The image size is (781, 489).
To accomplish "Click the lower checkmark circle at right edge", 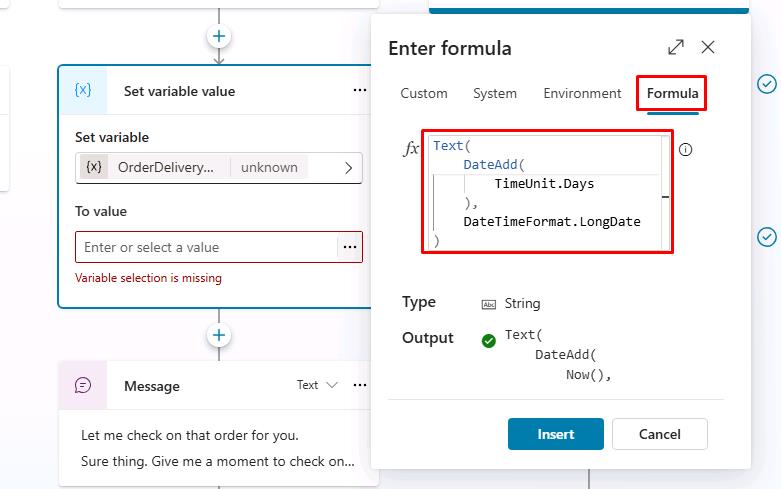I will (767, 237).
